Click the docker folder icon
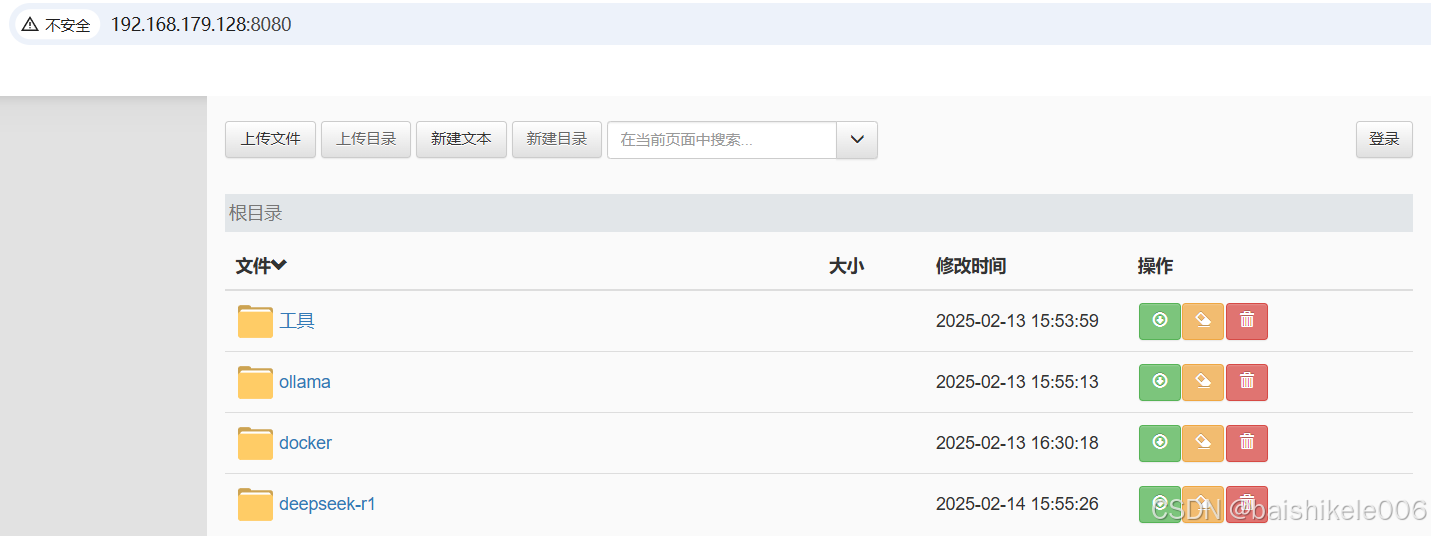Viewport: 1431px width, 536px height. tap(255, 443)
